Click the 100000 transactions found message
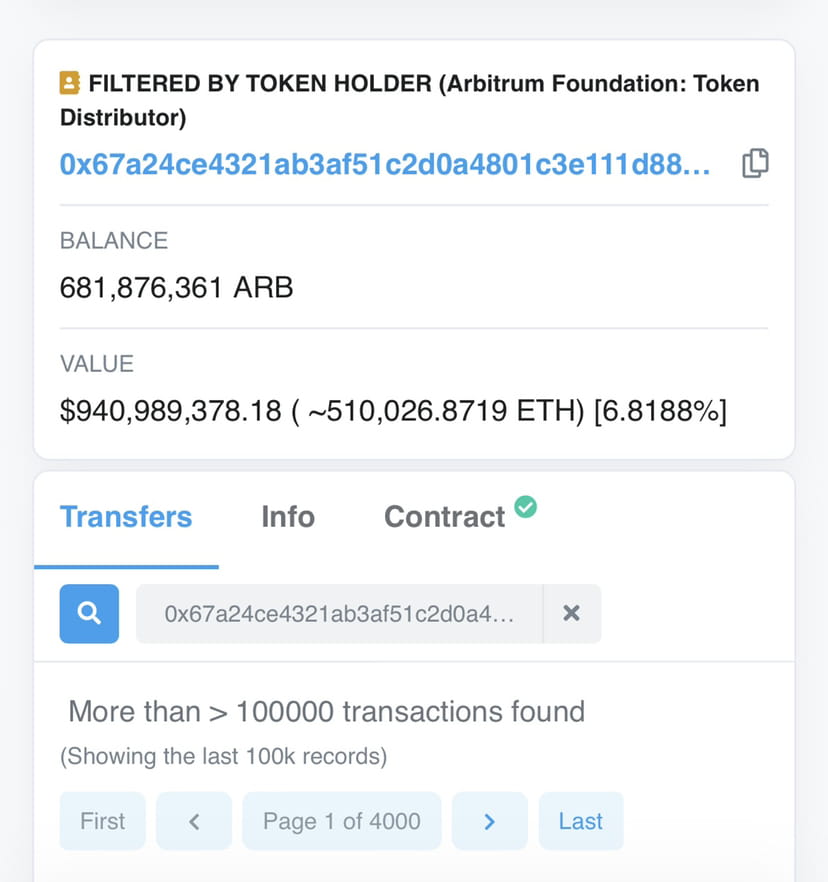This screenshot has width=828, height=882. tap(326, 711)
